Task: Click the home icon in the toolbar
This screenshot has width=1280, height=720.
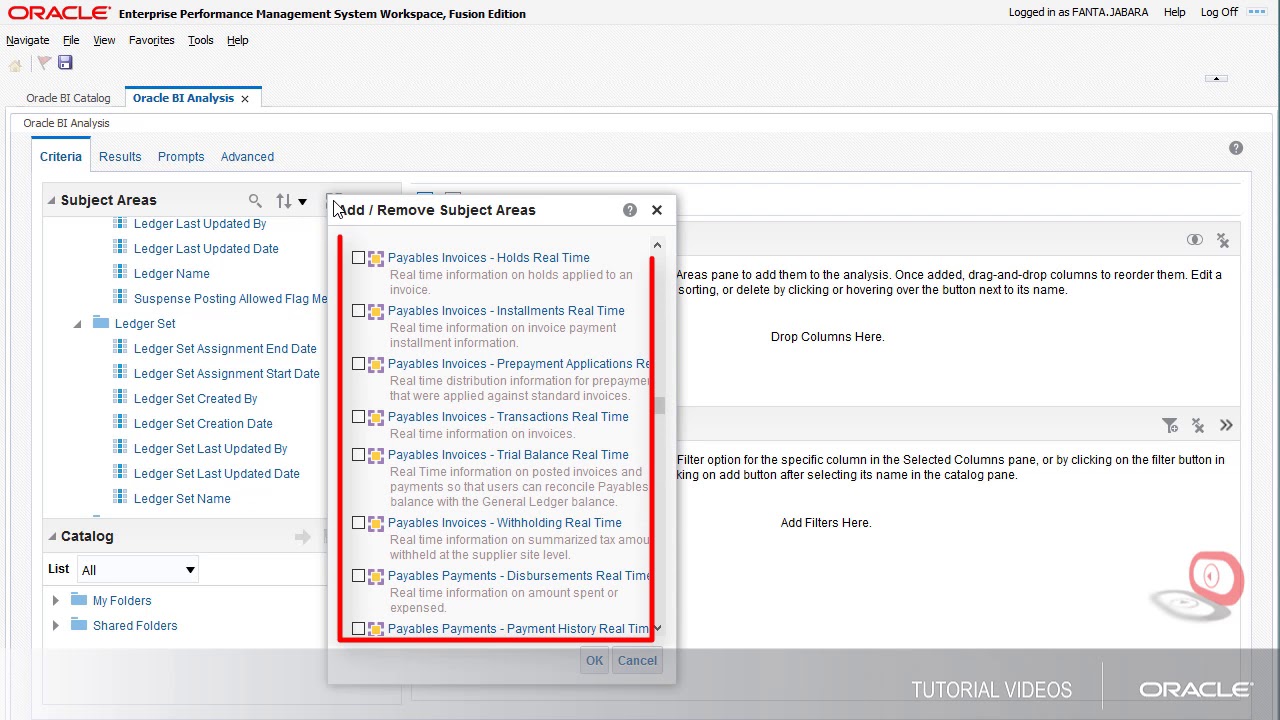Action: (15, 64)
